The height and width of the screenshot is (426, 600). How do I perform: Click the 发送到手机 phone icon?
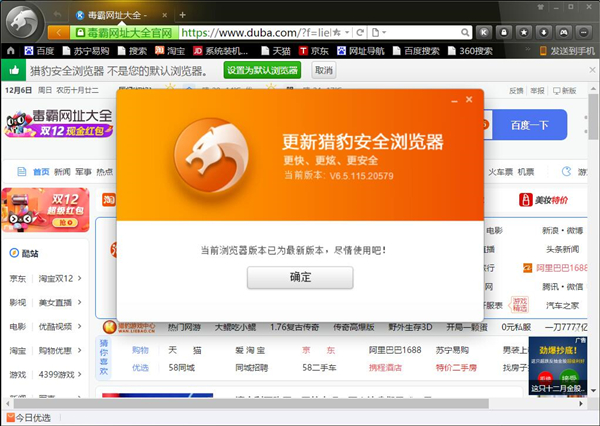(x=543, y=51)
